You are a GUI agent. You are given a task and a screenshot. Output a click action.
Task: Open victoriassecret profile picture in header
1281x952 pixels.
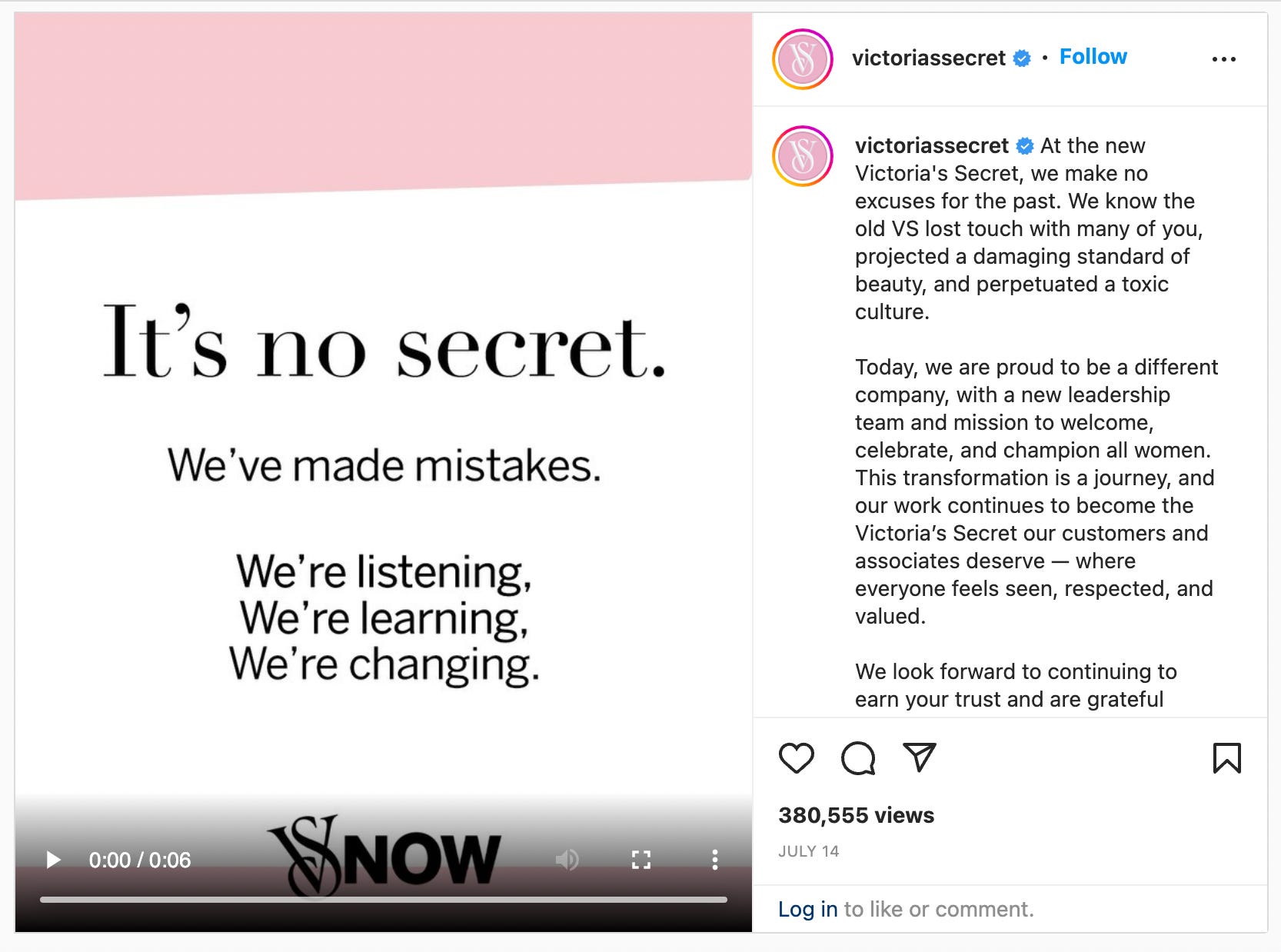pyautogui.click(x=803, y=59)
